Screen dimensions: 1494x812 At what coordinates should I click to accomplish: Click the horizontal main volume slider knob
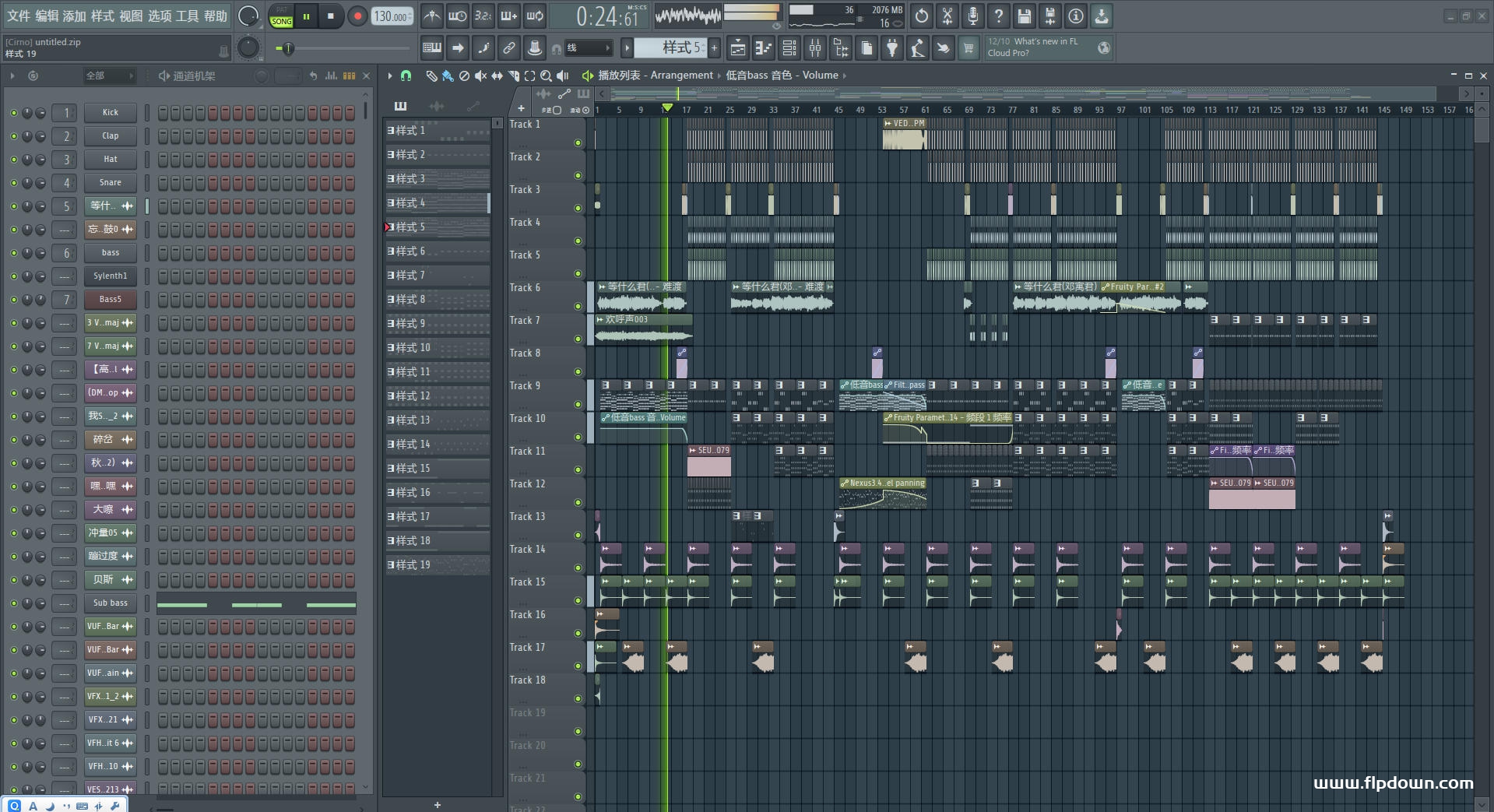[287, 49]
